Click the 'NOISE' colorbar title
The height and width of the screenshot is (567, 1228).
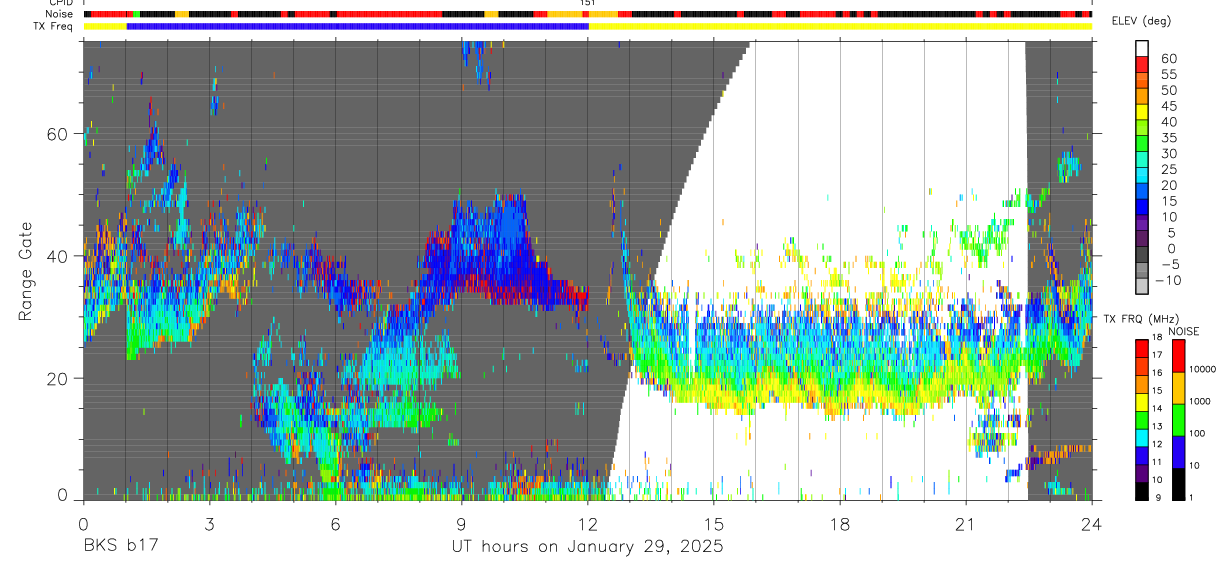pos(1183,331)
